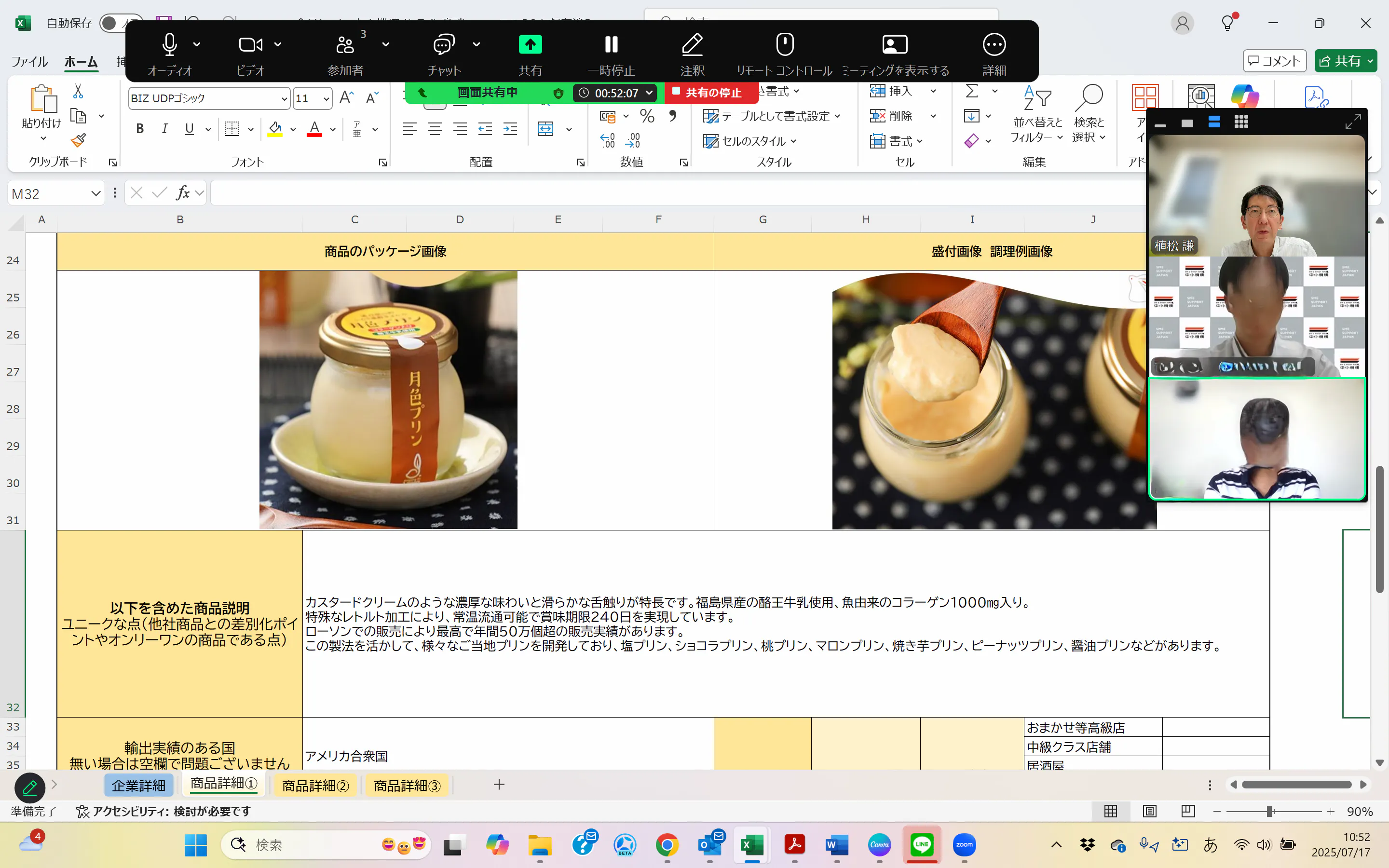The width and height of the screenshot is (1389, 868).
Task: Click the Format Painter brush icon
Action: pyautogui.click(x=79, y=141)
